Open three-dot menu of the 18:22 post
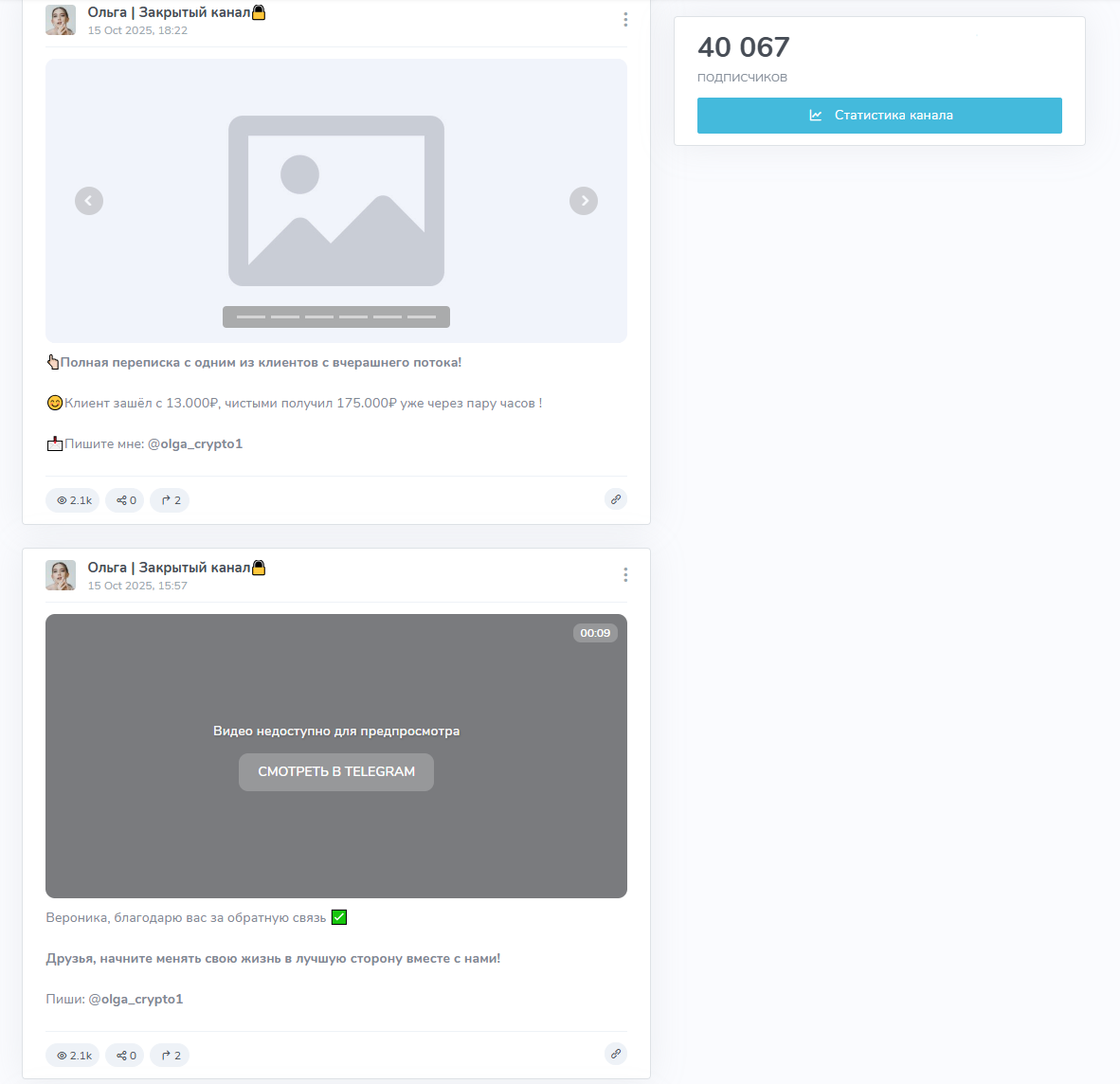Screen dimensions: 1120x1084 [x=625, y=20]
